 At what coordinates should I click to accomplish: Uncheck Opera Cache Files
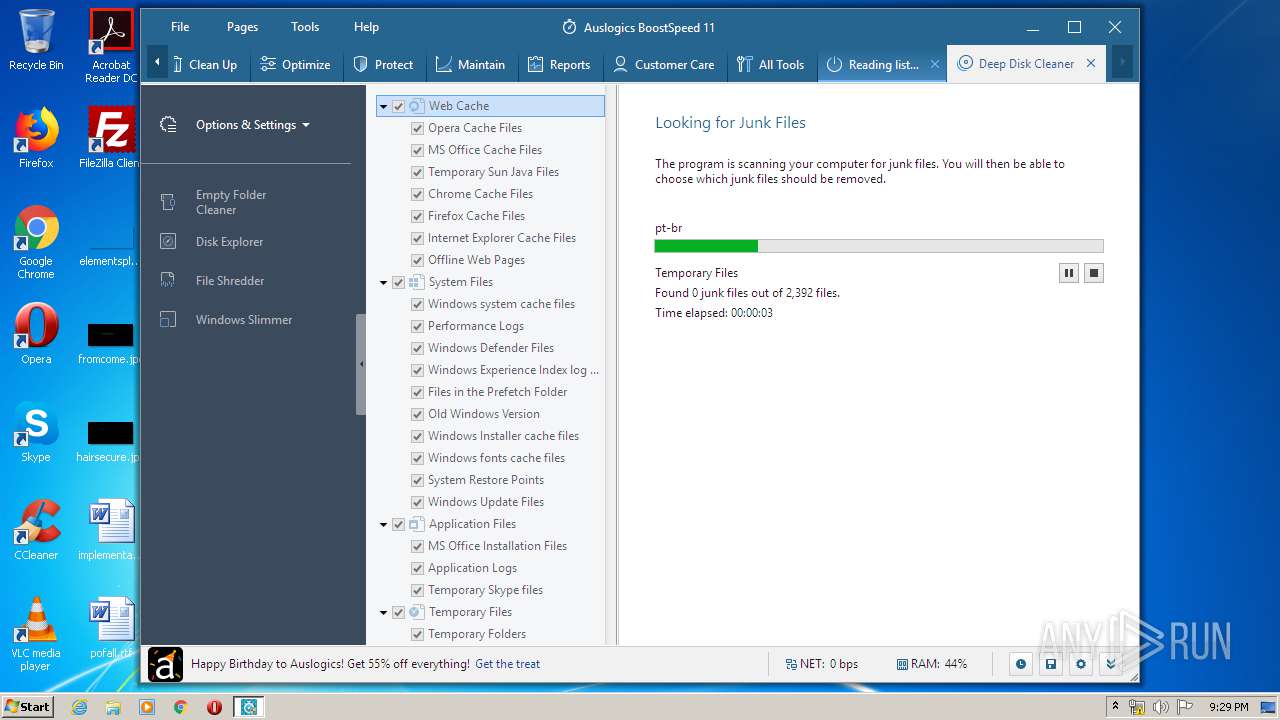click(x=418, y=128)
